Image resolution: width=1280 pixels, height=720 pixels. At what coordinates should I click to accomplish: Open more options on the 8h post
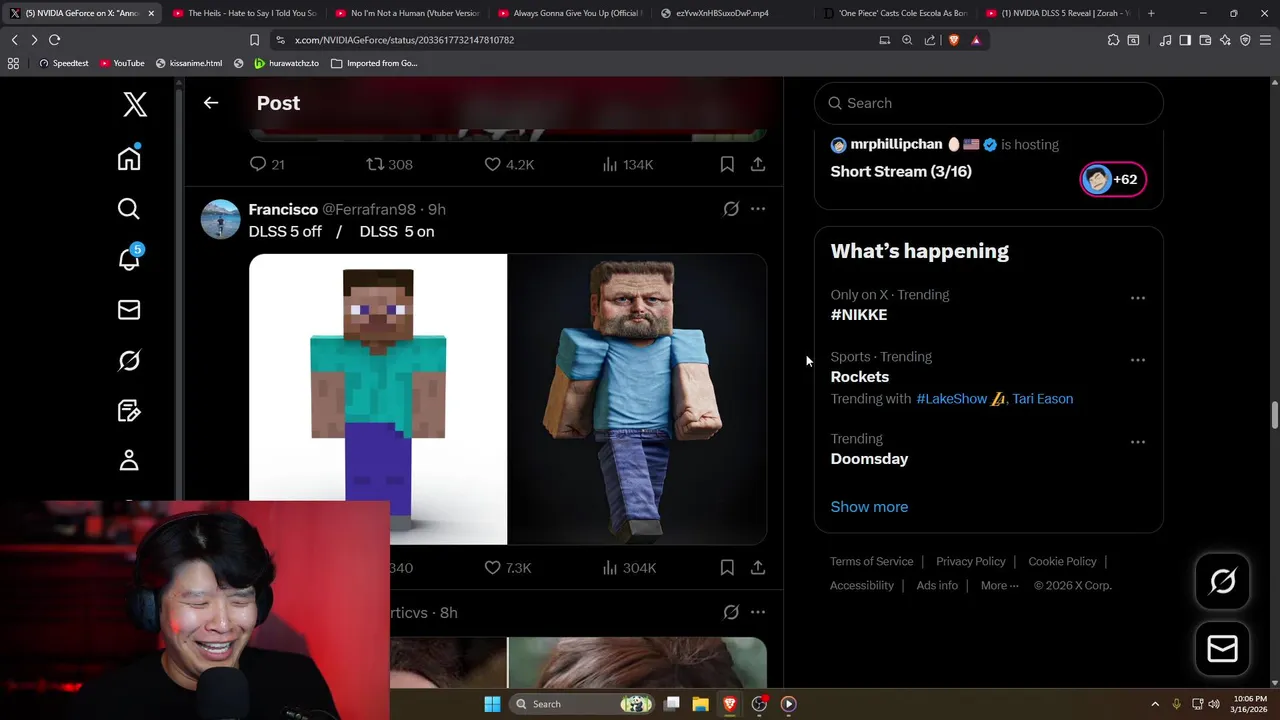[758, 612]
